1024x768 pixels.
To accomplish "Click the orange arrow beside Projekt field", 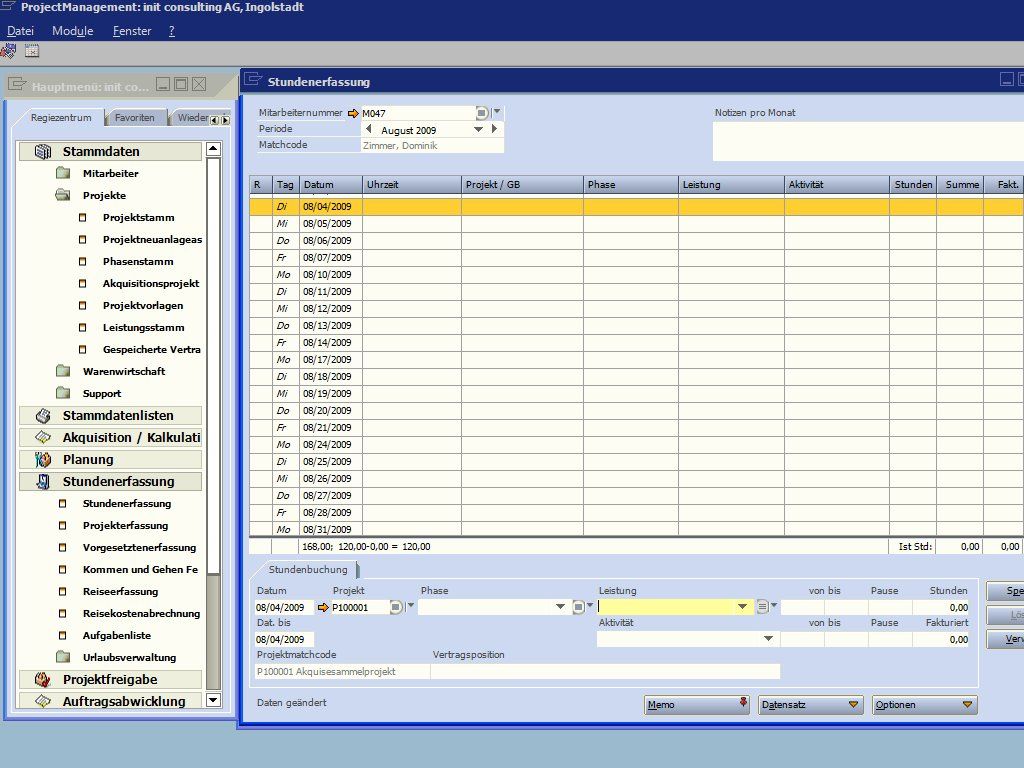I will pyautogui.click(x=323, y=607).
